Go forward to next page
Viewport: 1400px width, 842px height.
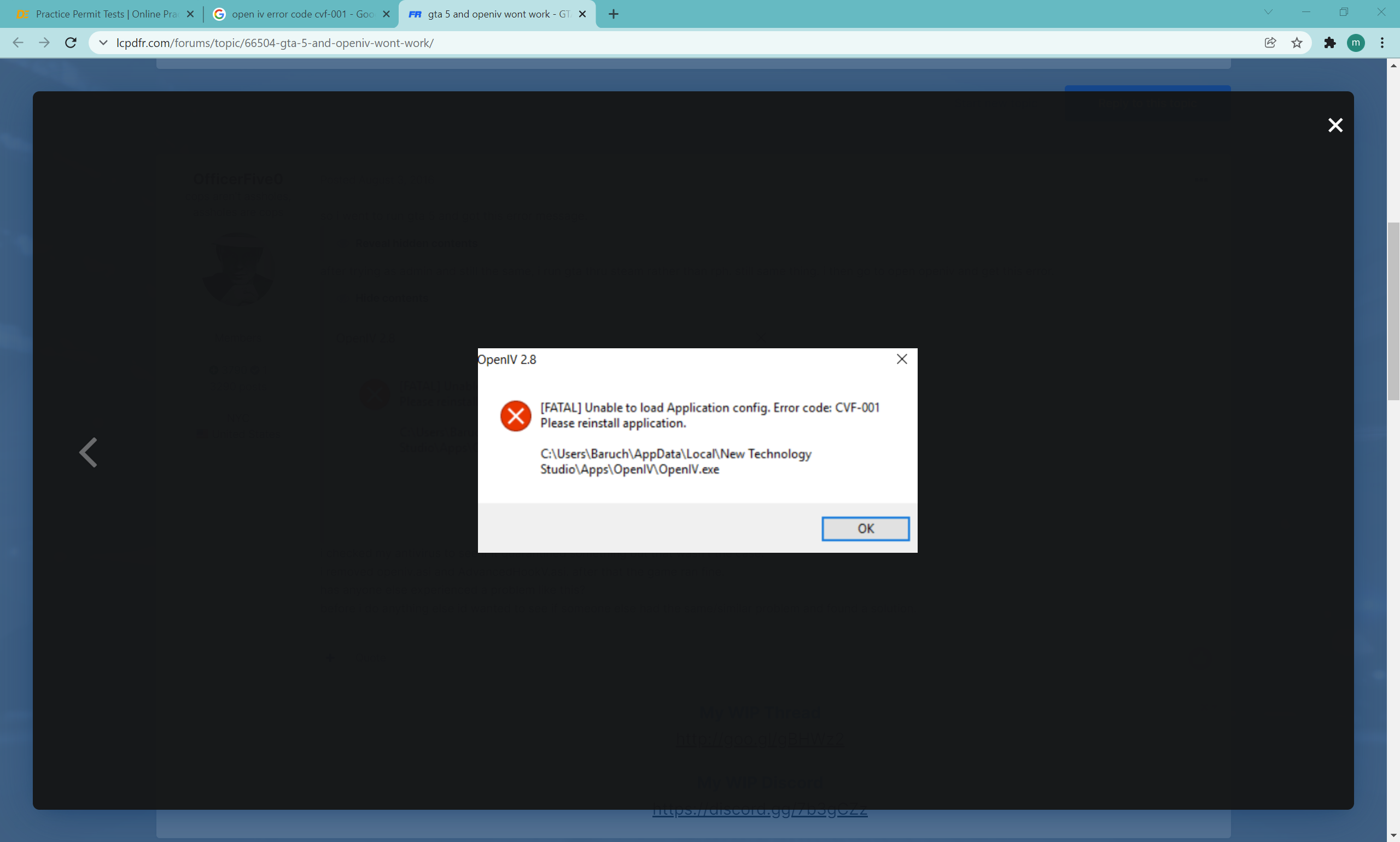[44, 43]
